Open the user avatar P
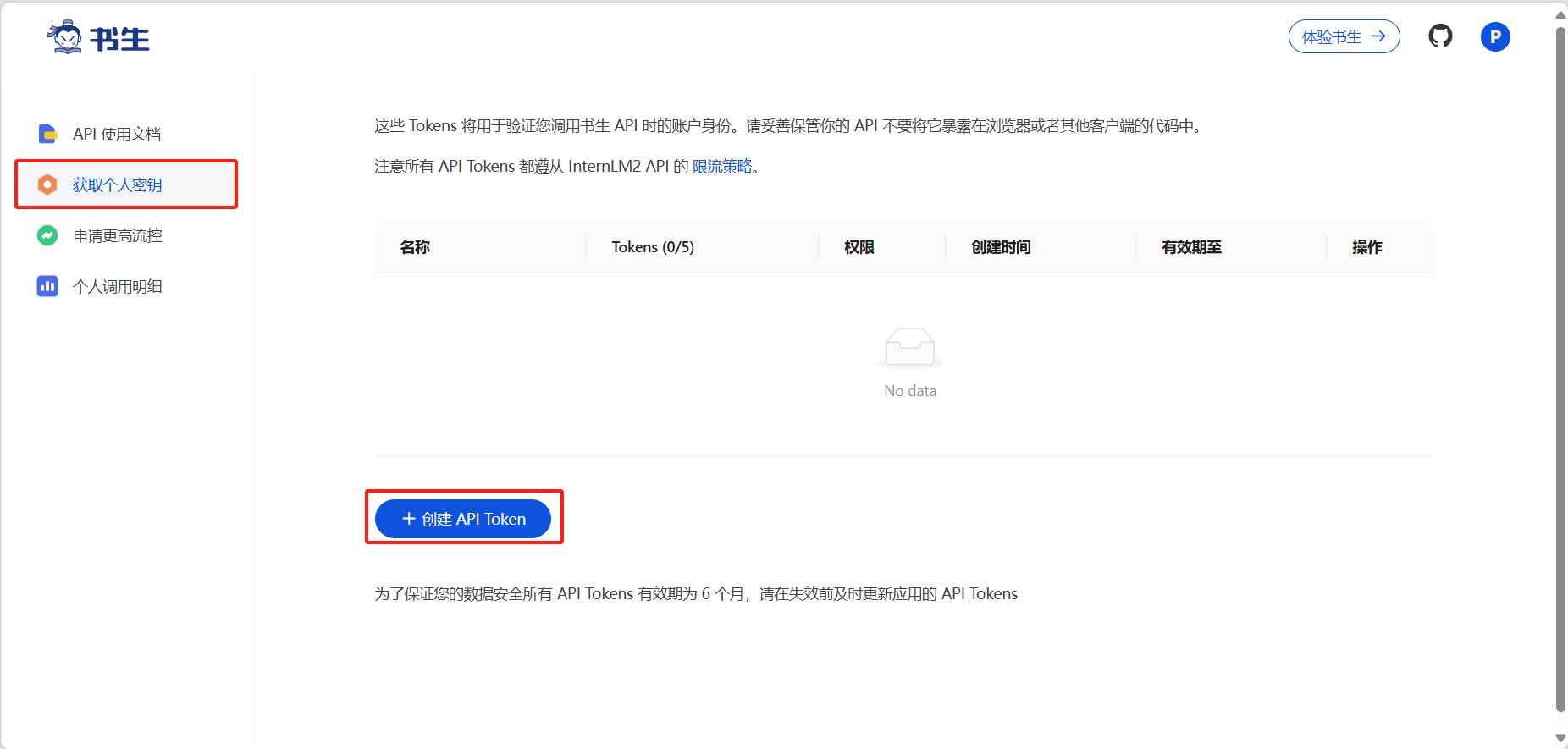The width and height of the screenshot is (1568, 749). (x=1495, y=36)
